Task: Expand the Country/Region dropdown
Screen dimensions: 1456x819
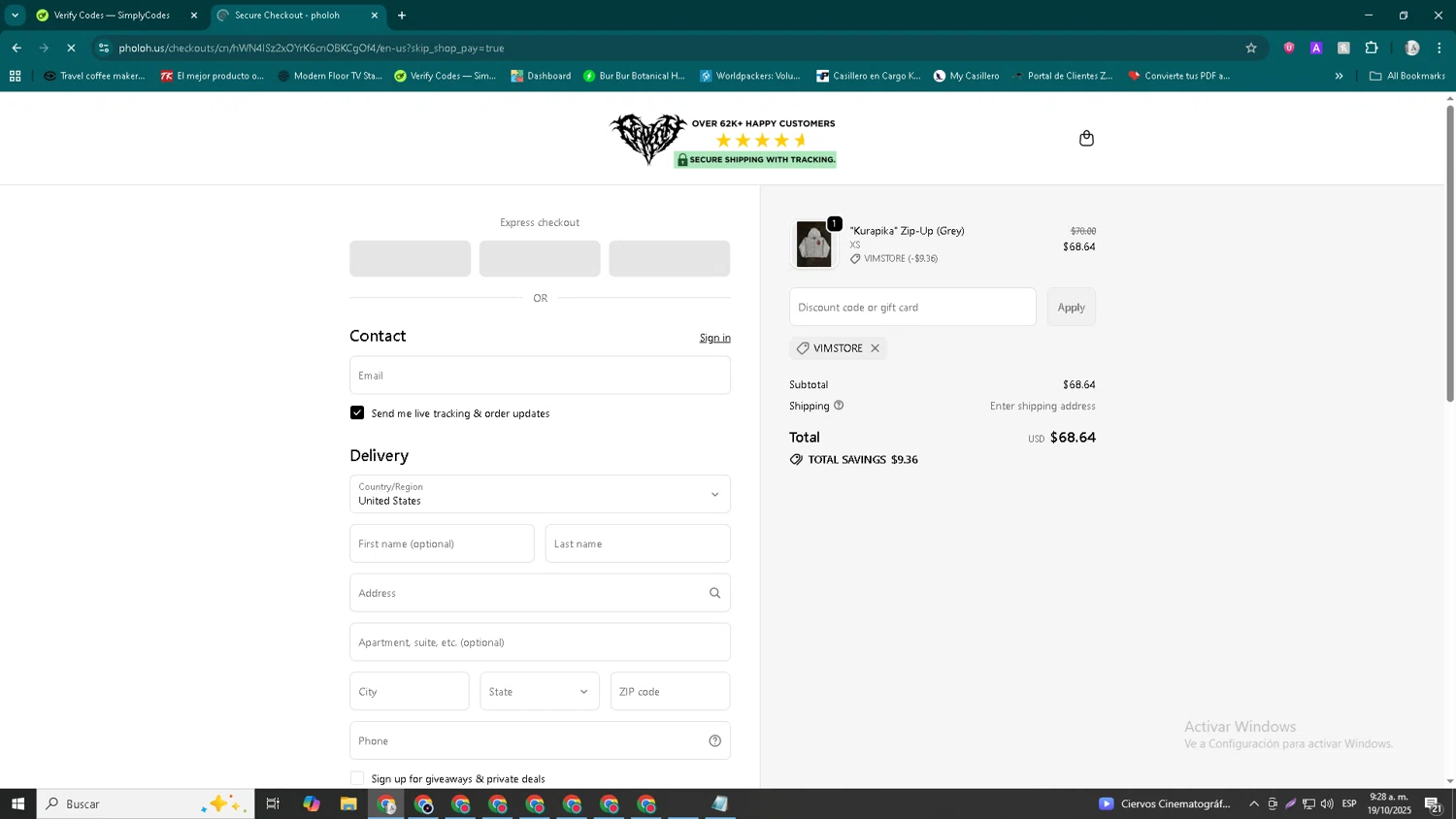Action: click(x=540, y=494)
